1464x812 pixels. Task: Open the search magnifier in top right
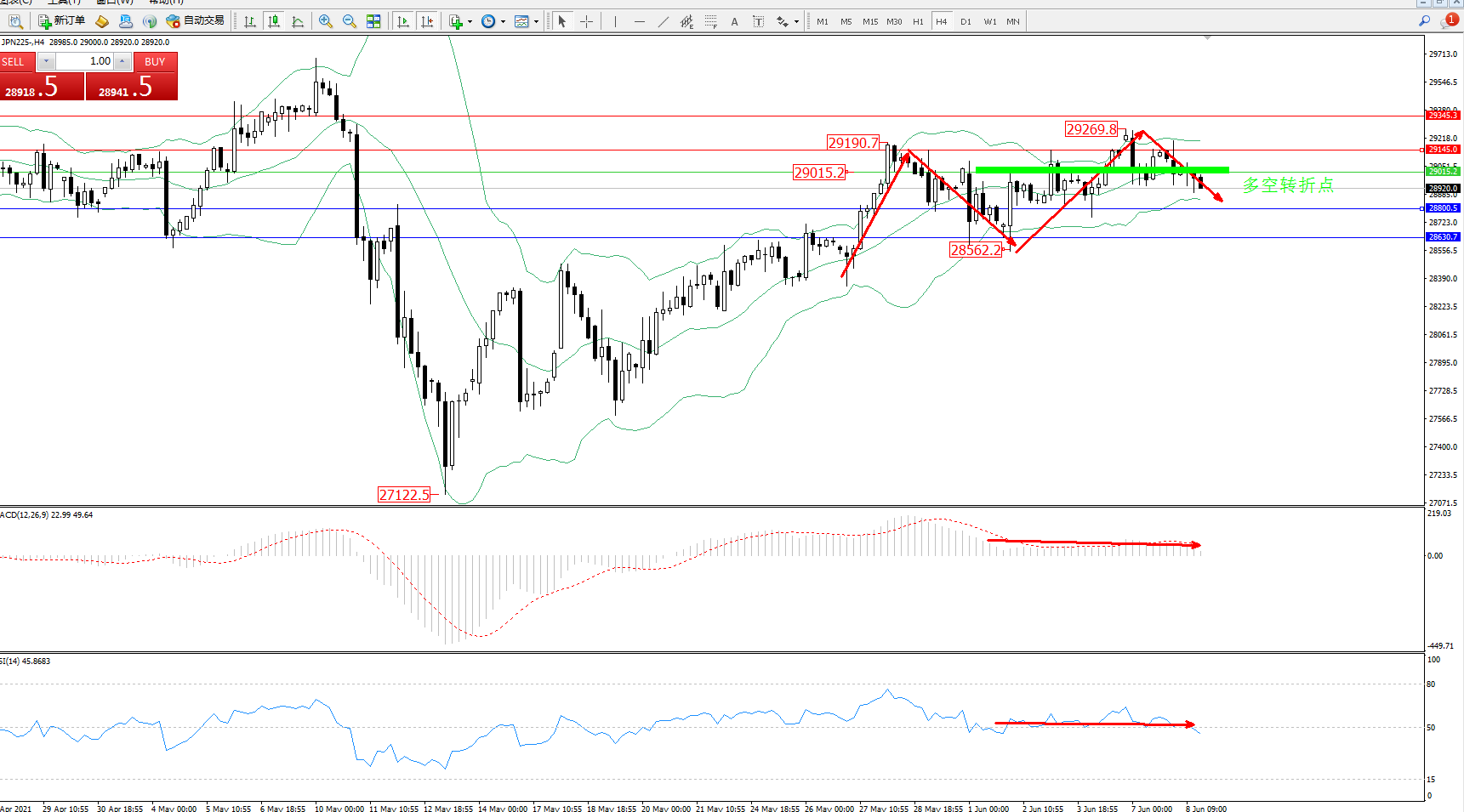(x=1424, y=21)
